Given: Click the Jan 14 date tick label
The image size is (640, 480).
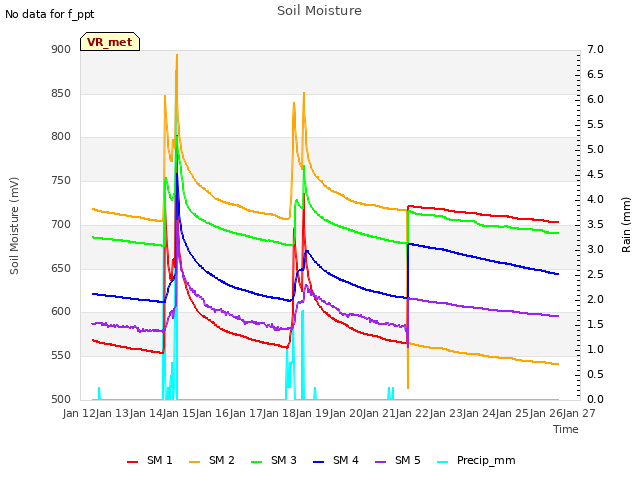Looking at the screenshot, I should pos(146,414).
